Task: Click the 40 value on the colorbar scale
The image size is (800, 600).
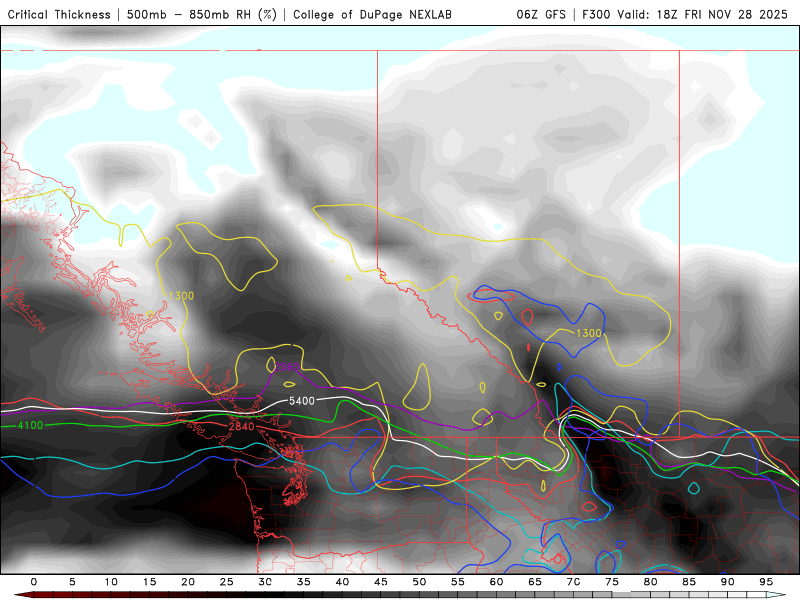Action: pyautogui.click(x=342, y=582)
